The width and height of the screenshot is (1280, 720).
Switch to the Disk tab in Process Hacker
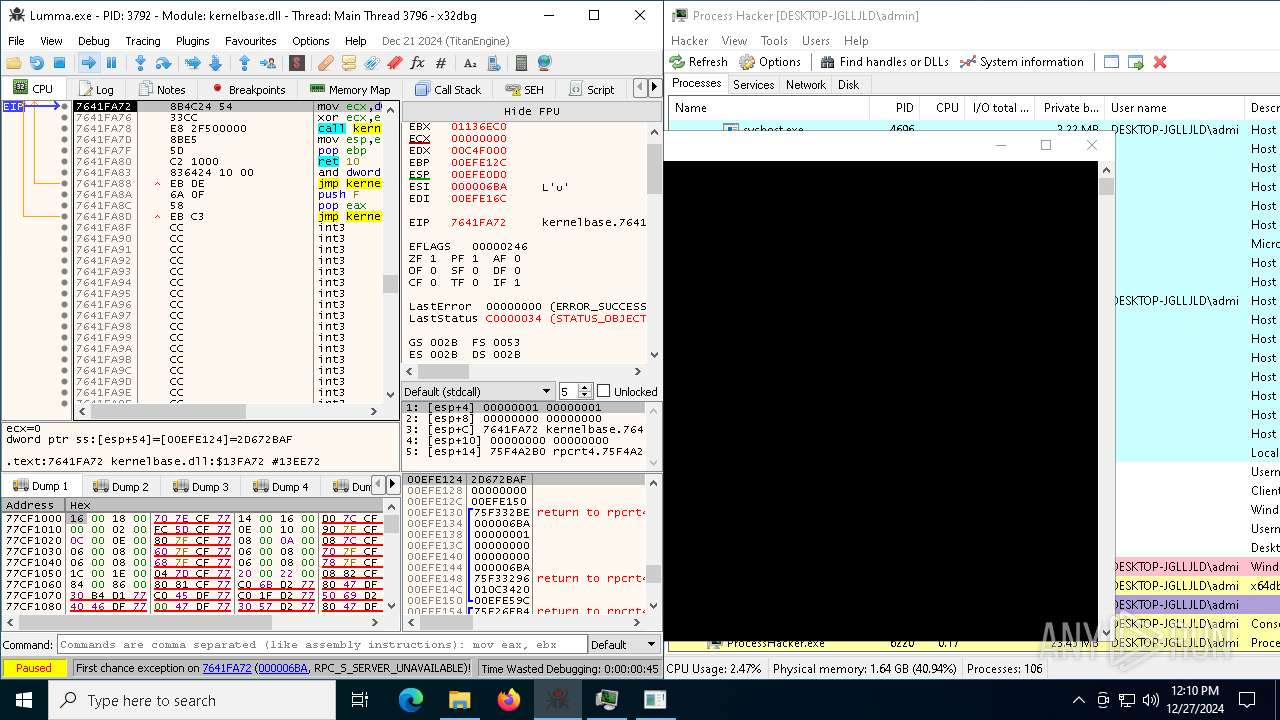point(849,85)
